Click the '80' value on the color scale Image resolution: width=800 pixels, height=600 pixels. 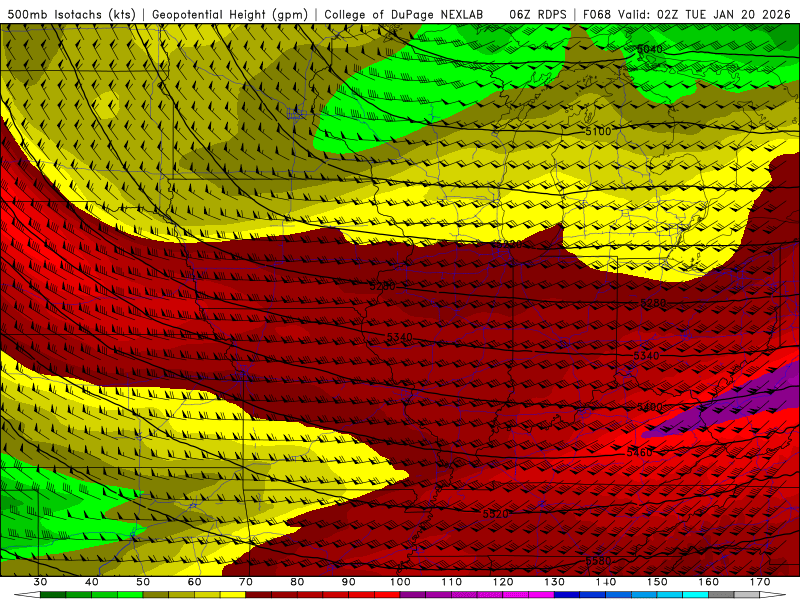point(297,582)
